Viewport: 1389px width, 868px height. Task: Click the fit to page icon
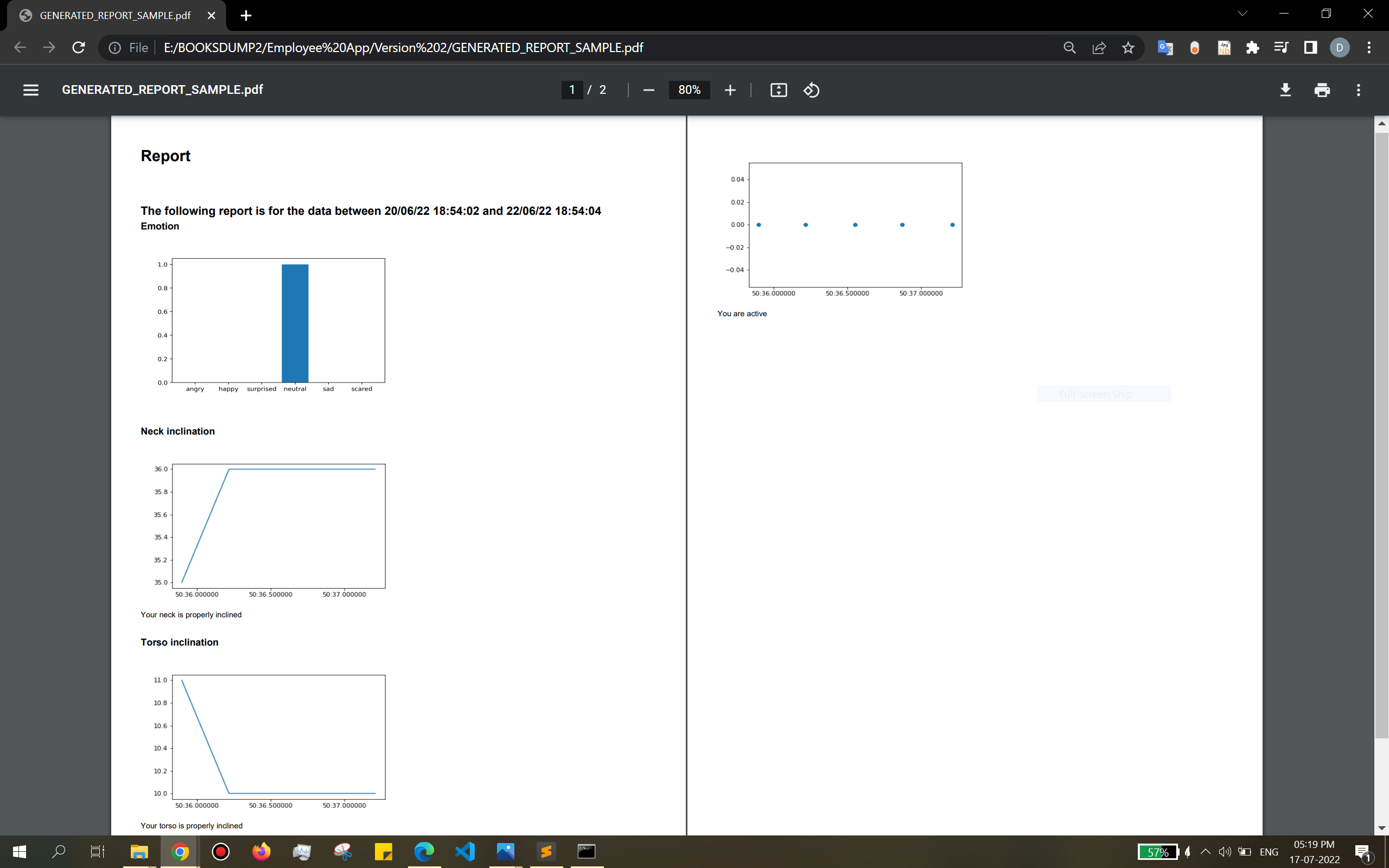[x=778, y=90]
